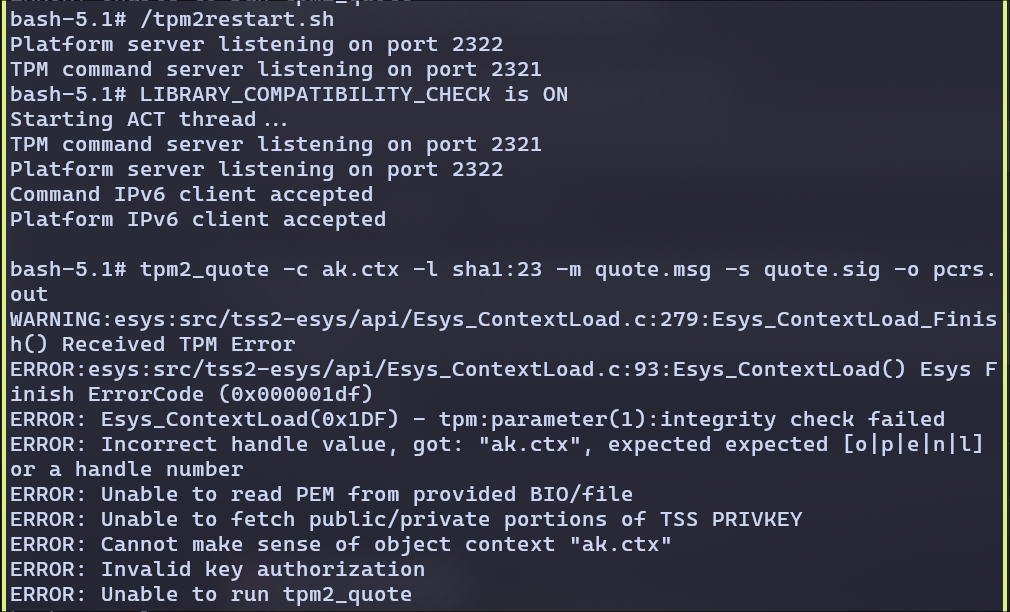
Task: Click the 'Cannot make sense of object context' line
Action: [x=341, y=544]
